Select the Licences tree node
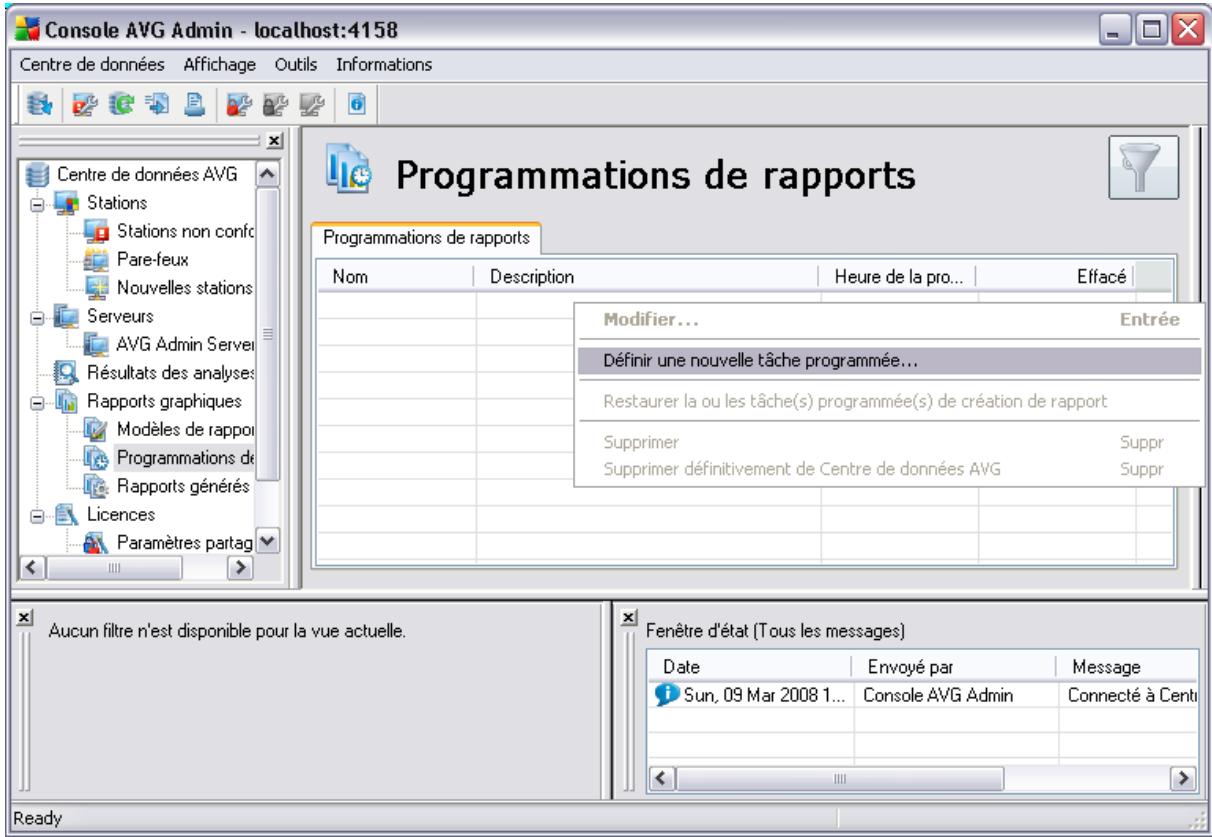1212x837 pixels. point(120,515)
